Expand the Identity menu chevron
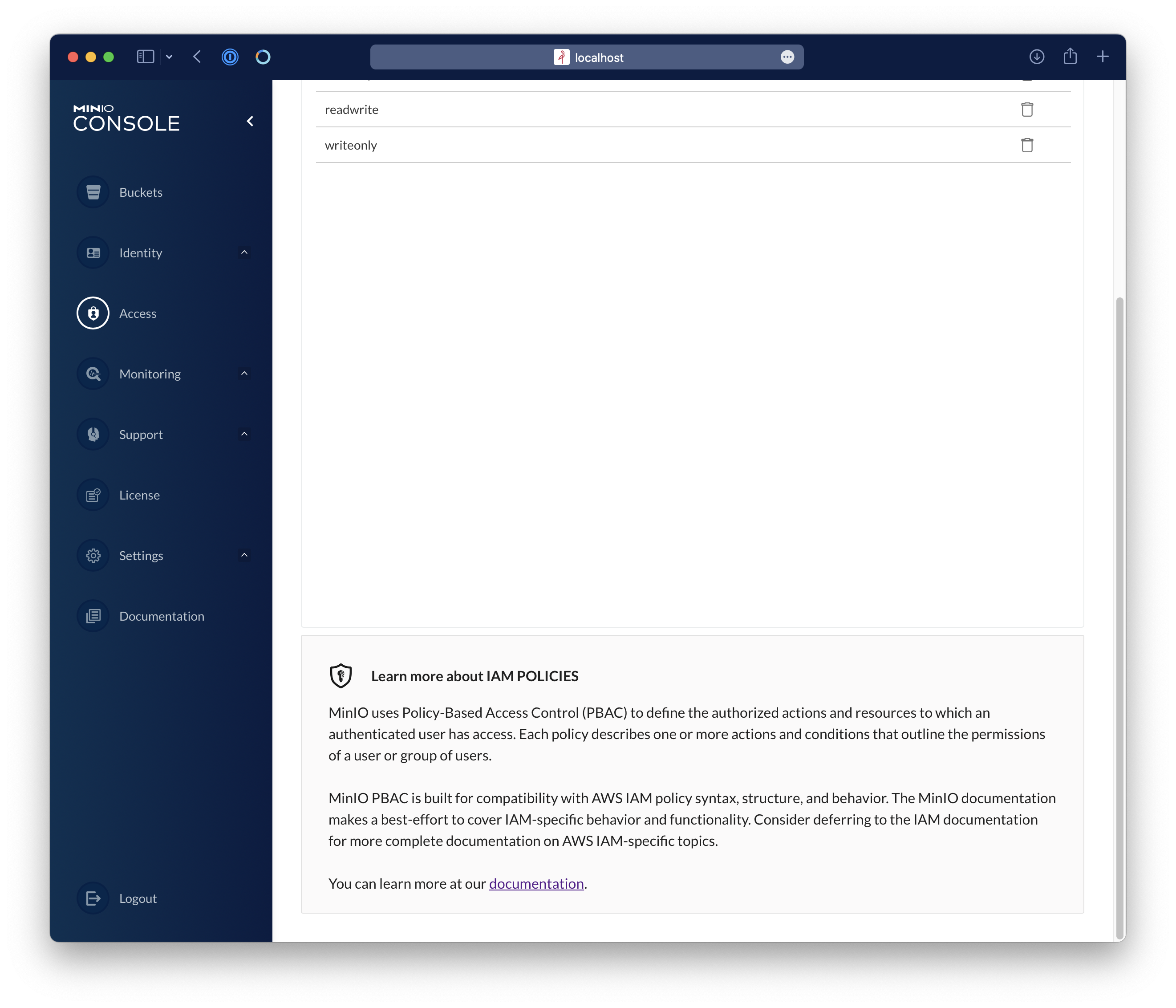Image resolution: width=1176 pixels, height=1008 pixels. tap(244, 252)
